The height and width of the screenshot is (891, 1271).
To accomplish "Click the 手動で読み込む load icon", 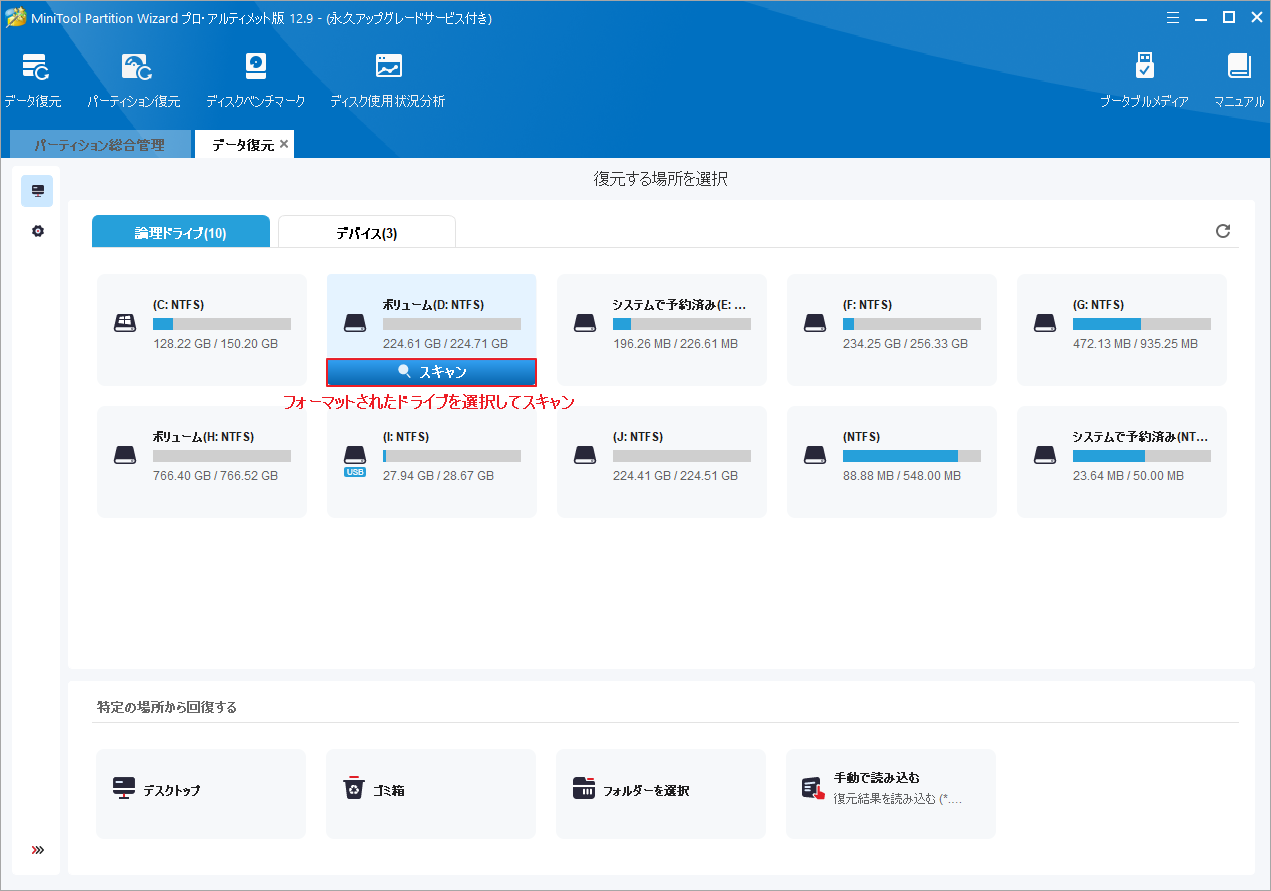I will [814, 789].
